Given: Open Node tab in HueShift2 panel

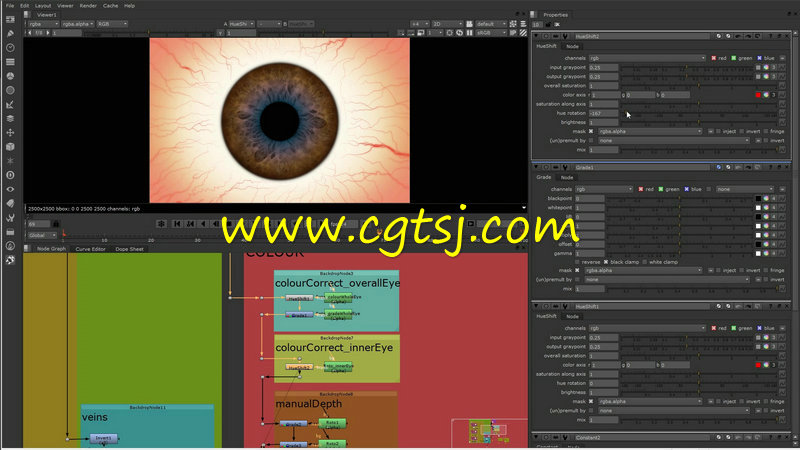Looking at the screenshot, I should 572,46.
